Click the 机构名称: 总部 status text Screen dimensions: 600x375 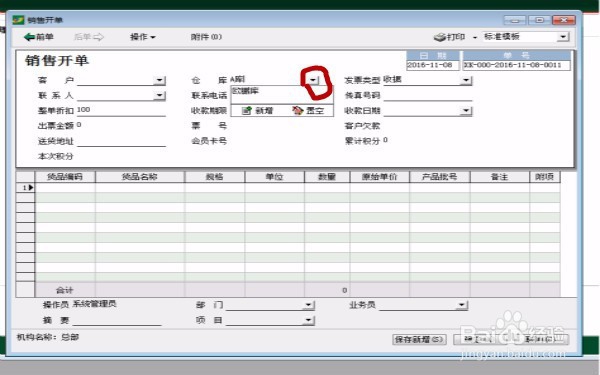pyautogui.click(x=48, y=337)
